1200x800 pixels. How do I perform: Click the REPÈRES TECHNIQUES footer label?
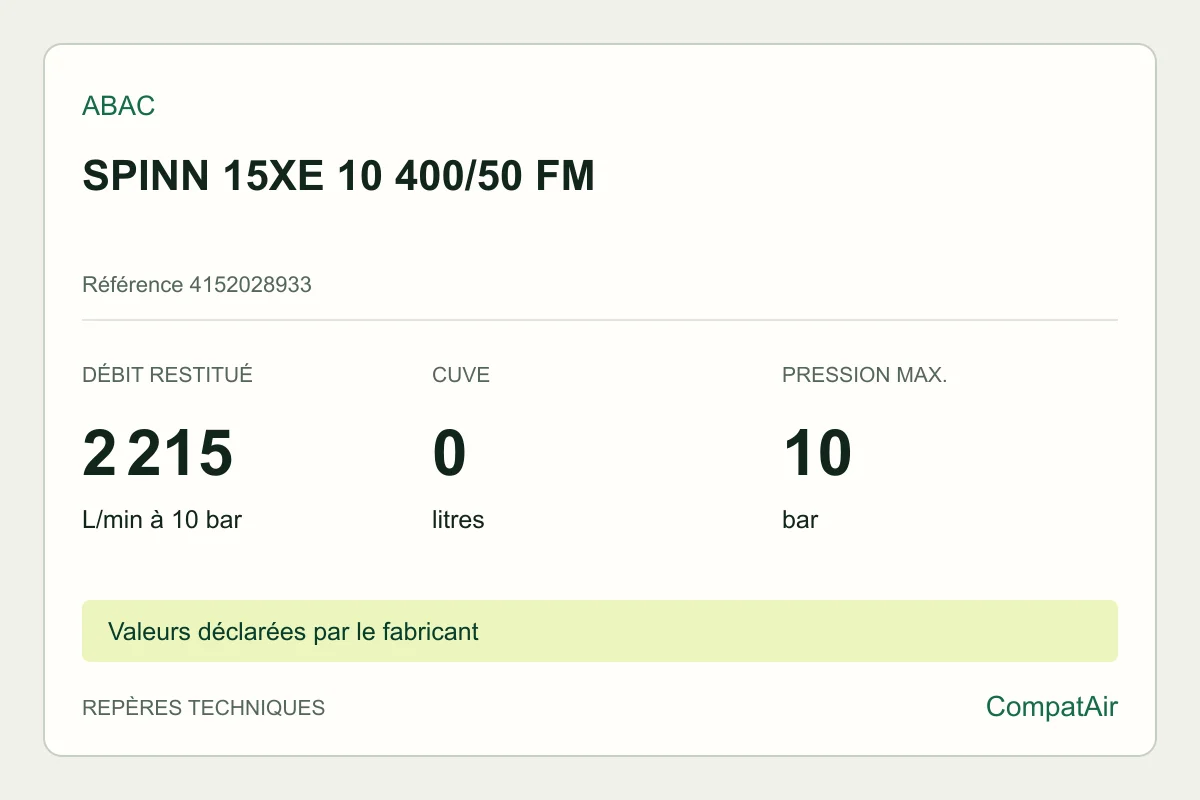click(203, 708)
